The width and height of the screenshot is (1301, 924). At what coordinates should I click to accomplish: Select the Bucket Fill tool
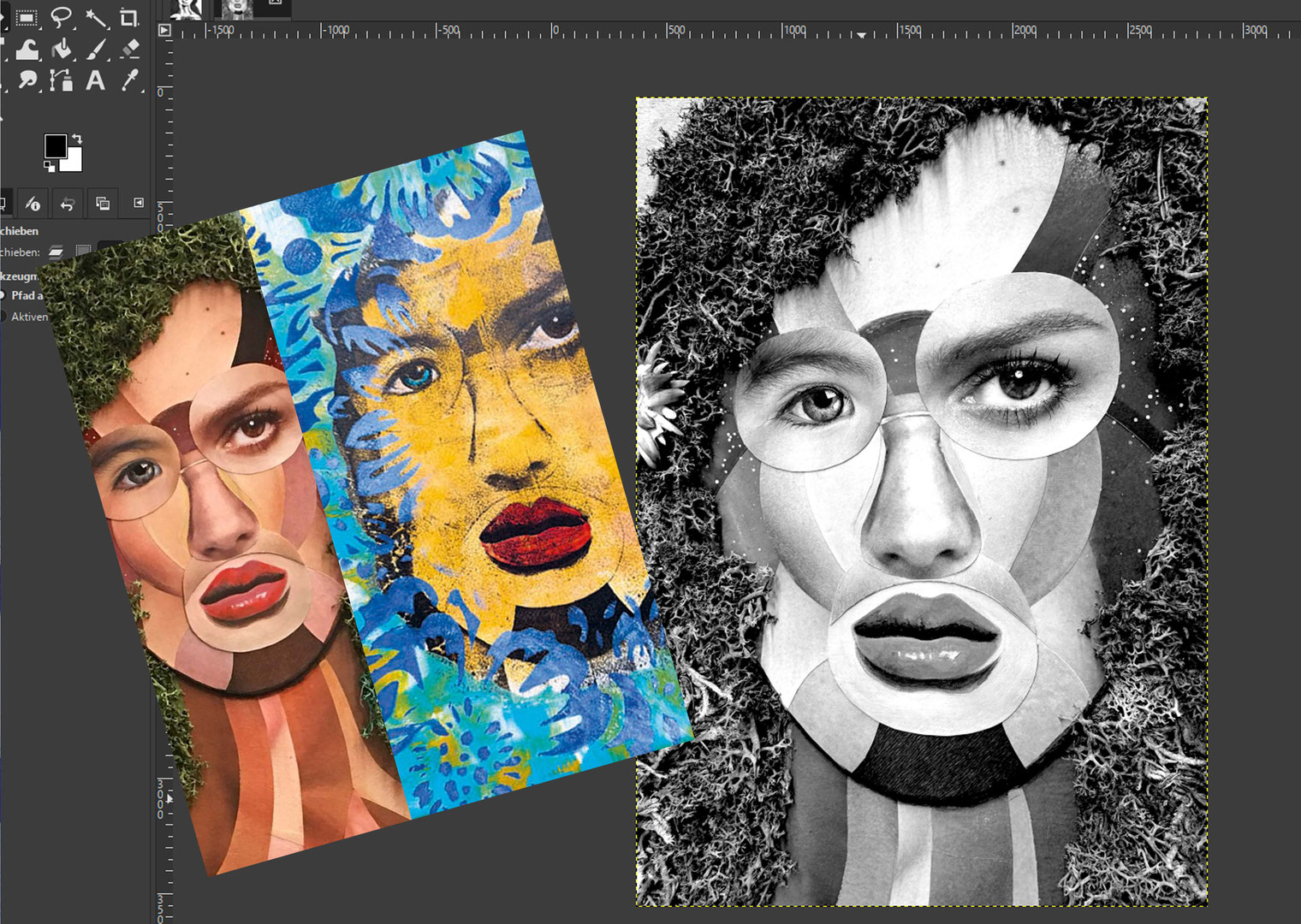pos(61,49)
